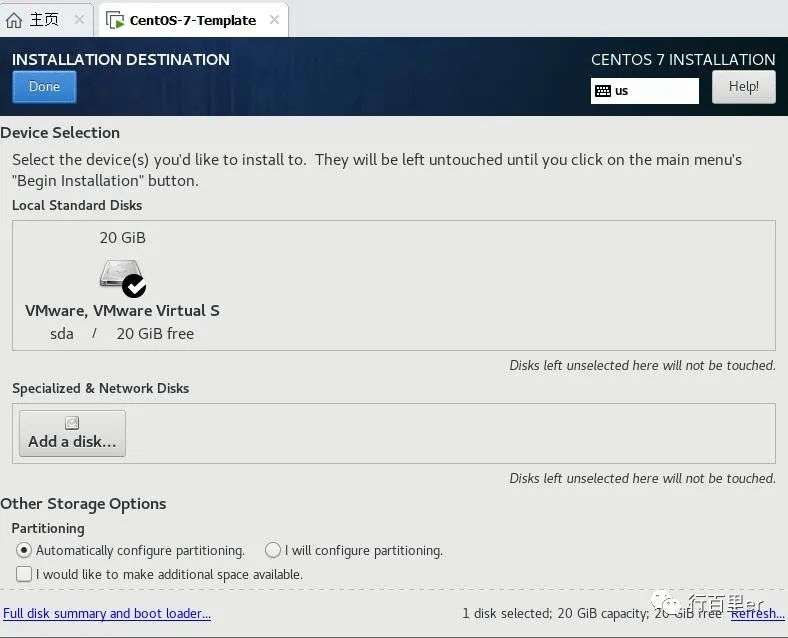Screen dimensions: 788x638
Task: Click the blue Done button
Action: pos(44,87)
